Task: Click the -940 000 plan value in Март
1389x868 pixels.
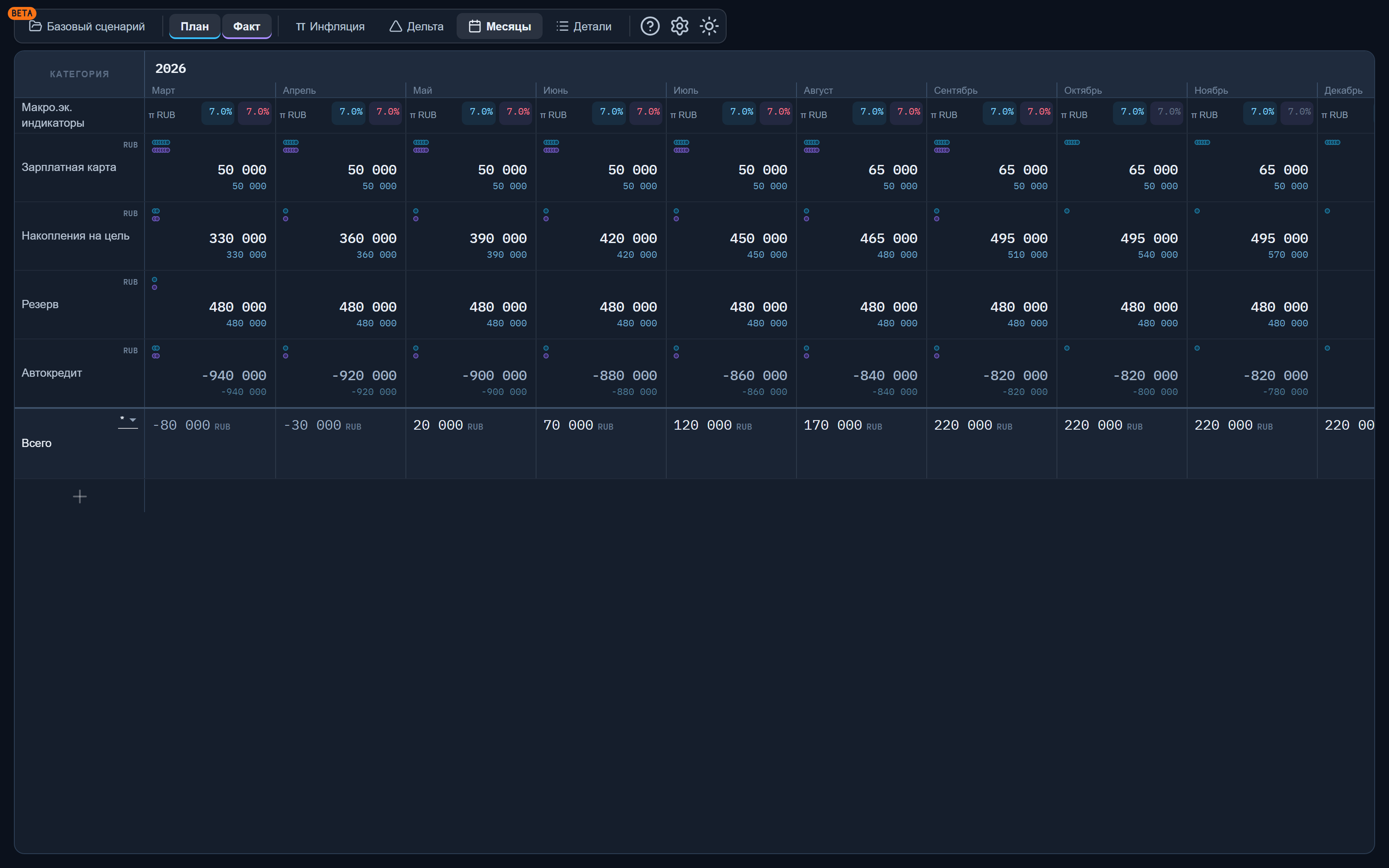Action: tap(234, 376)
